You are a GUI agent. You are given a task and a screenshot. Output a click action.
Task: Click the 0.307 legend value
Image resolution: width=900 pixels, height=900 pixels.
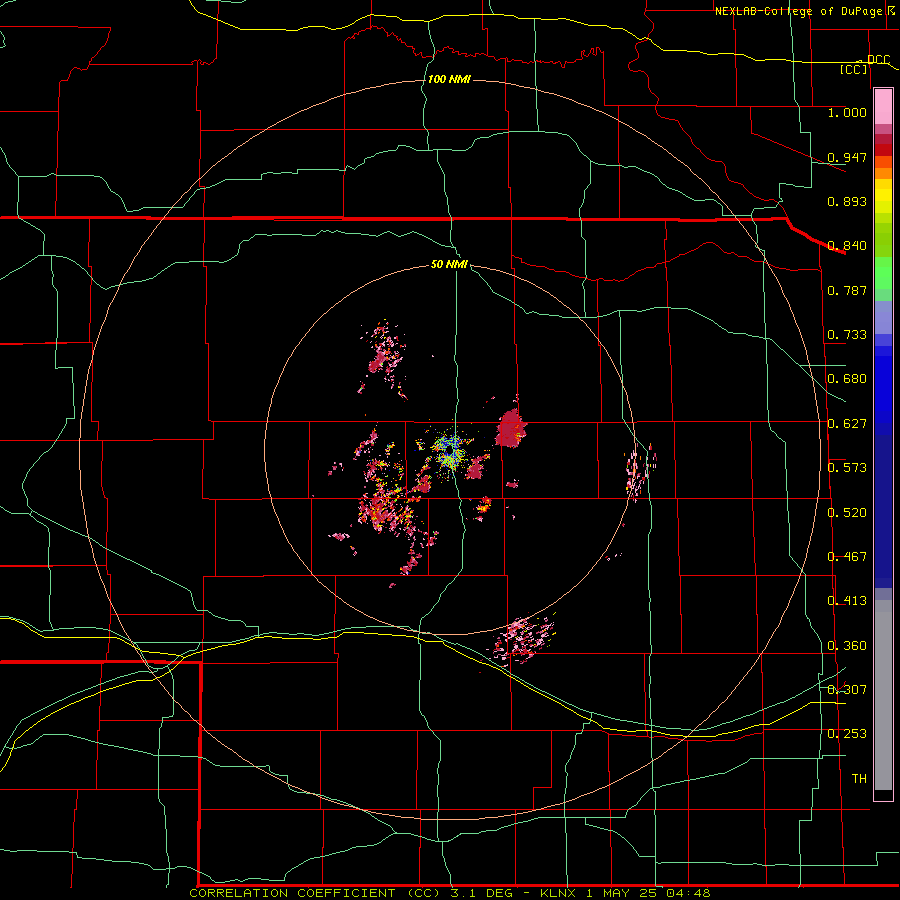point(847,690)
